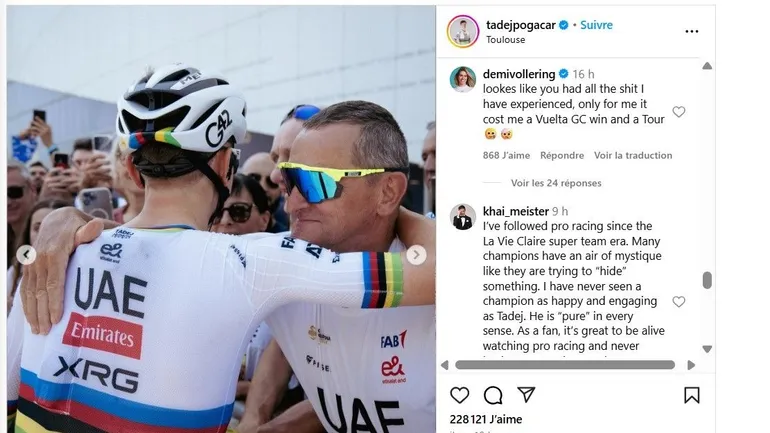770x433 pixels.
Task: Open the Toulouse location link
Action: [x=507, y=40]
